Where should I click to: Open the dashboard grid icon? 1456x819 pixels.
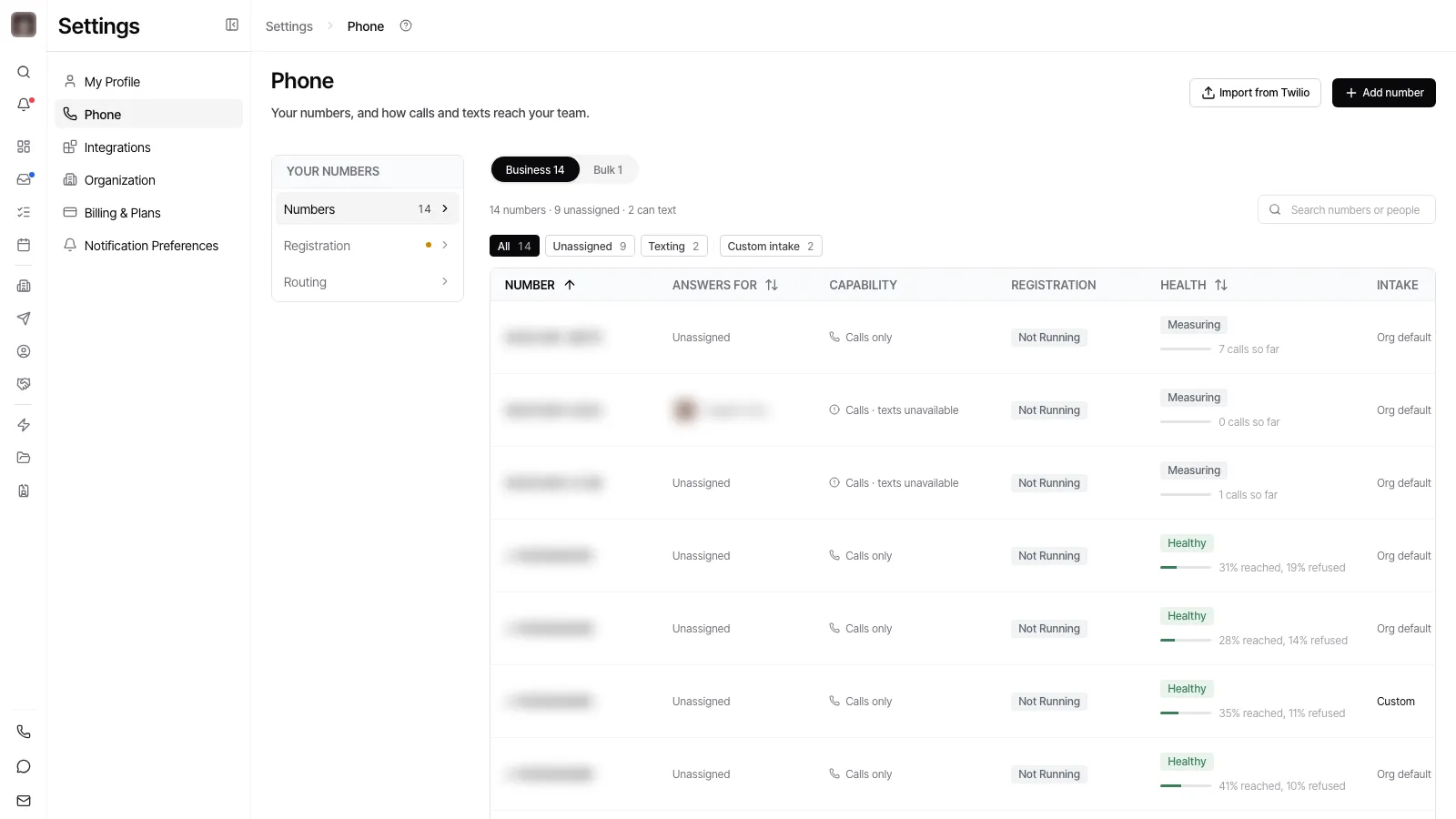tap(24, 147)
